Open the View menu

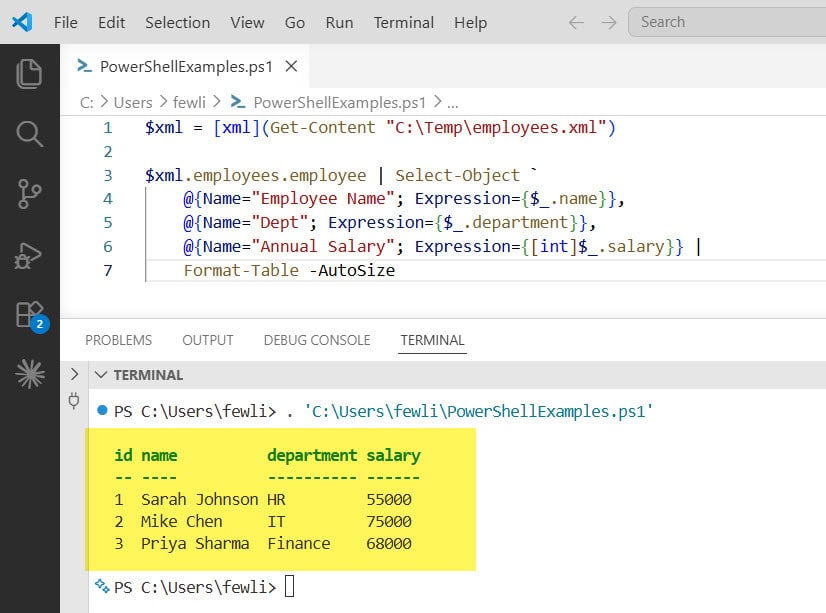[247, 23]
